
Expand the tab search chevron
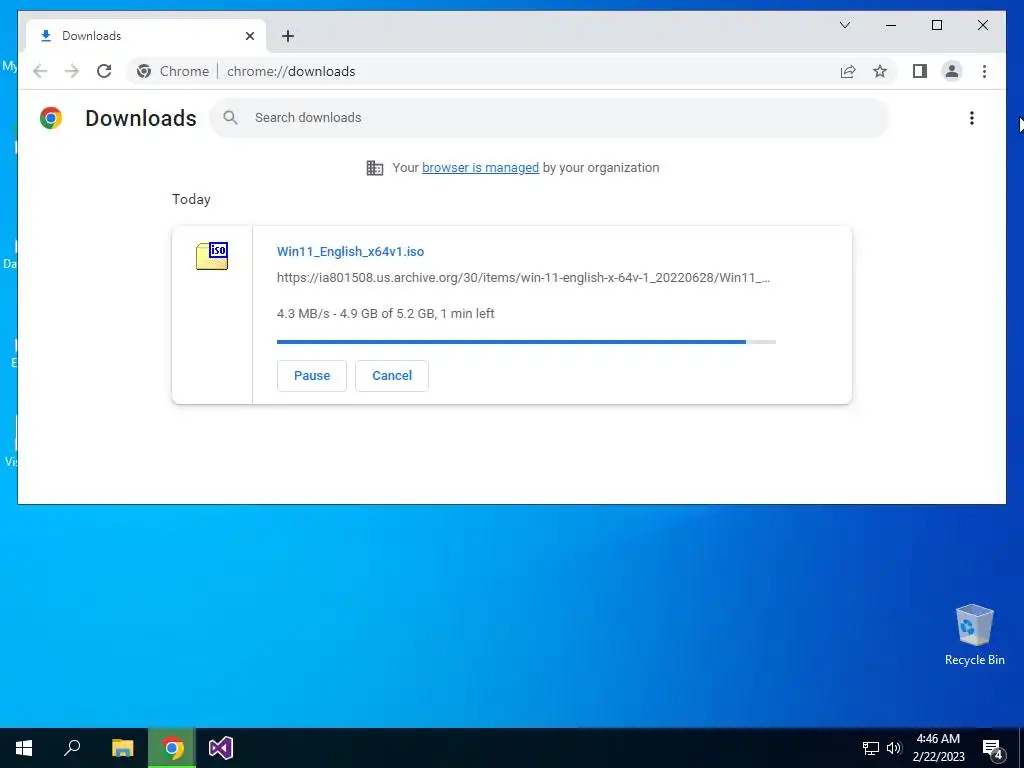(x=844, y=25)
